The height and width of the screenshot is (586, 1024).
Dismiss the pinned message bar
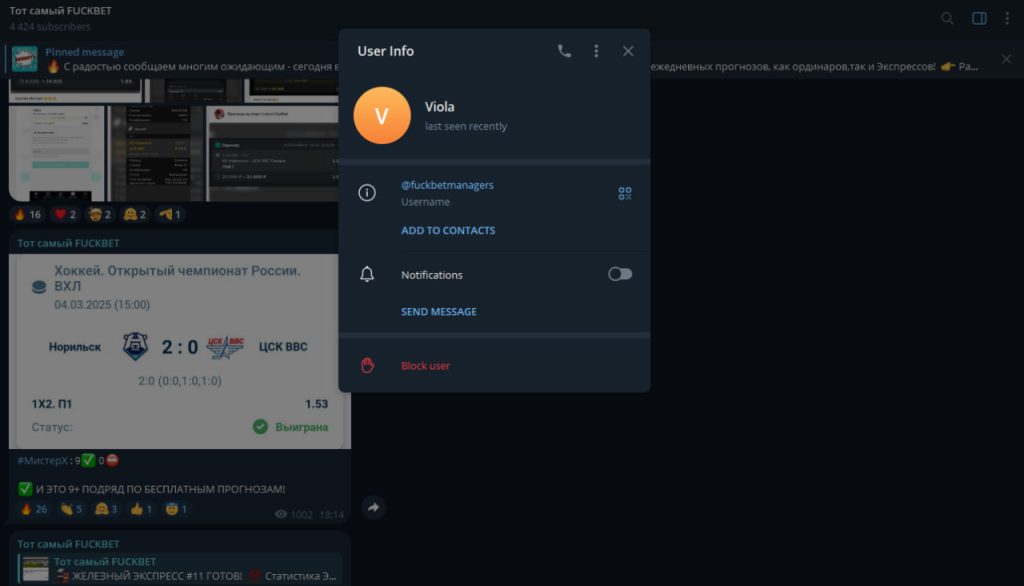[1006, 59]
